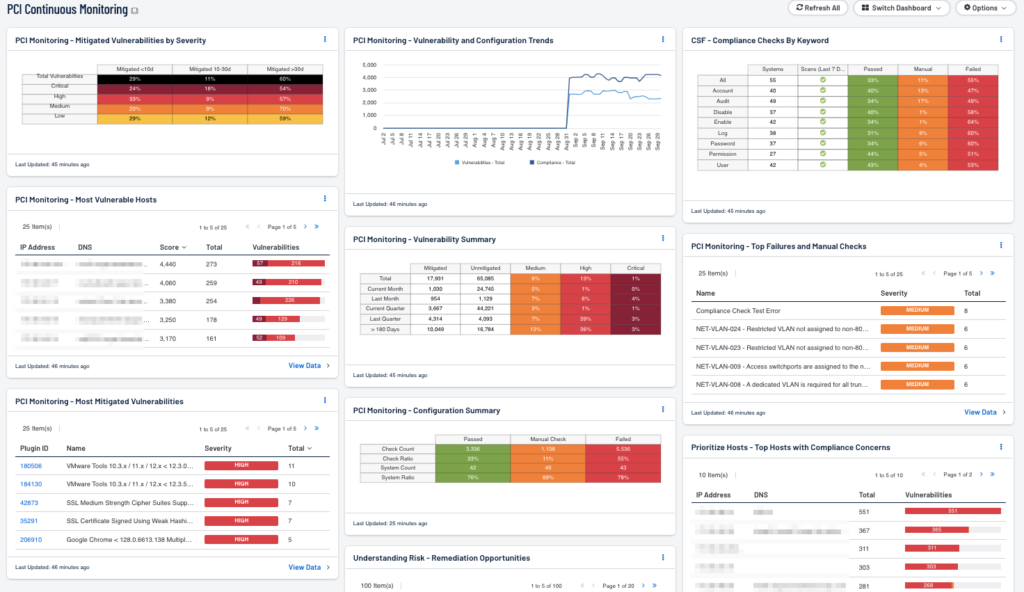Screen dimensions: 1024x592
Task: Click the Refresh All button
Action: pos(817,8)
